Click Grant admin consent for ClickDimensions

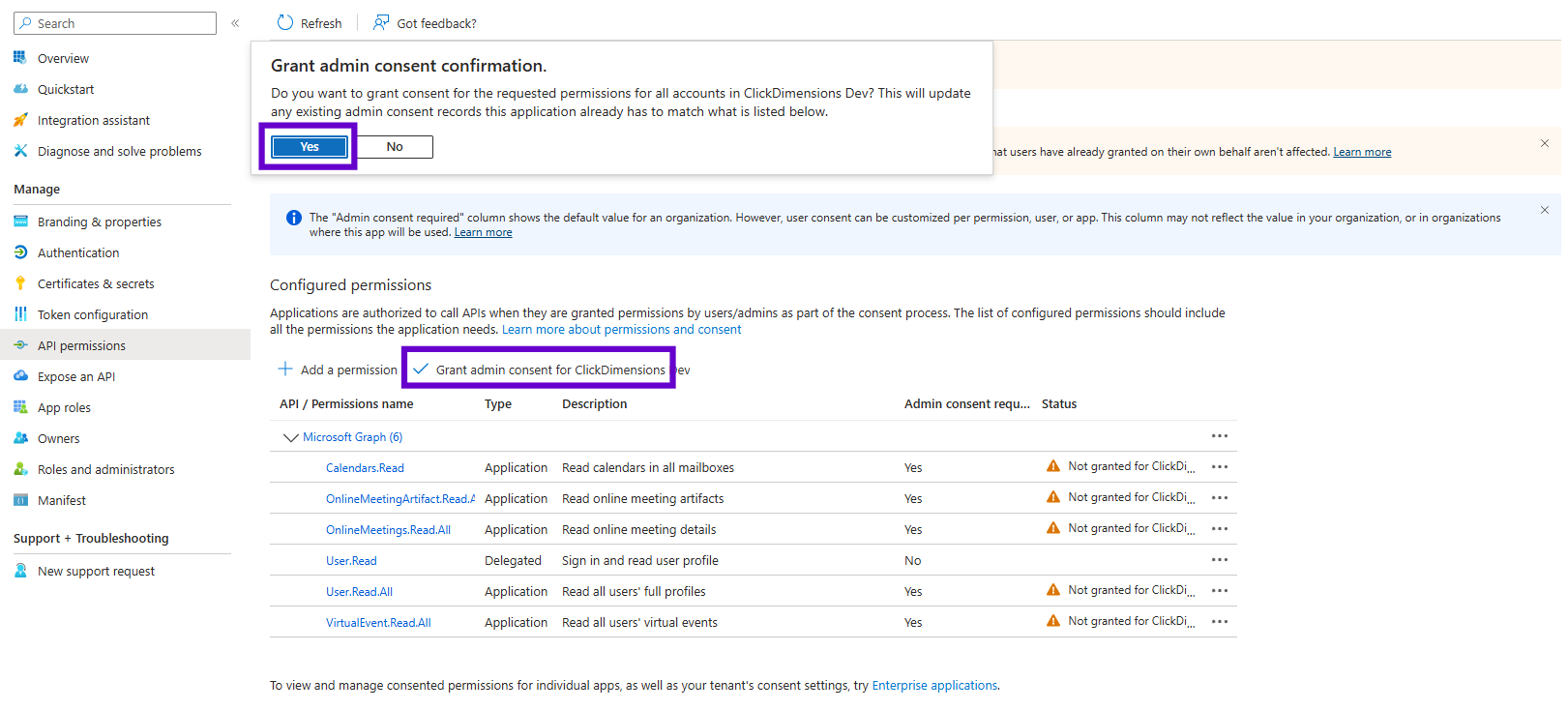pyautogui.click(x=551, y=370)
